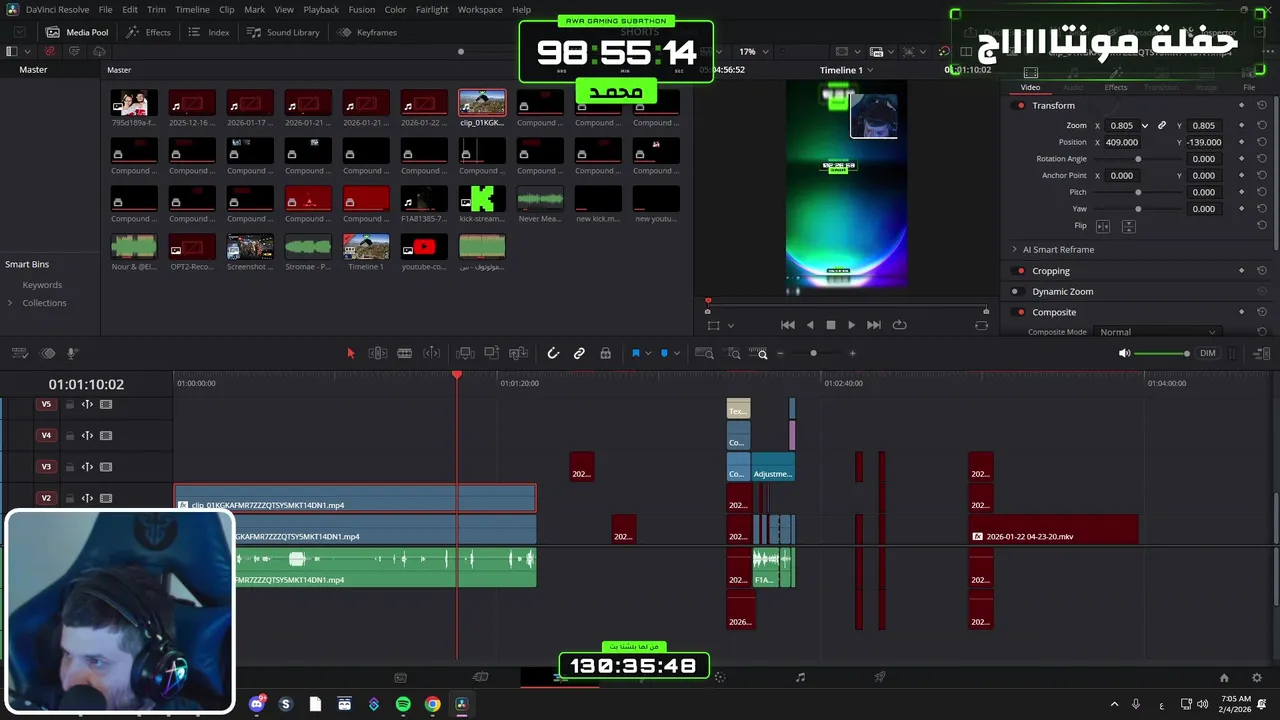The image size is (1280, 720).
Task: Toggle V5 track lock
Action: coord(69,405)
